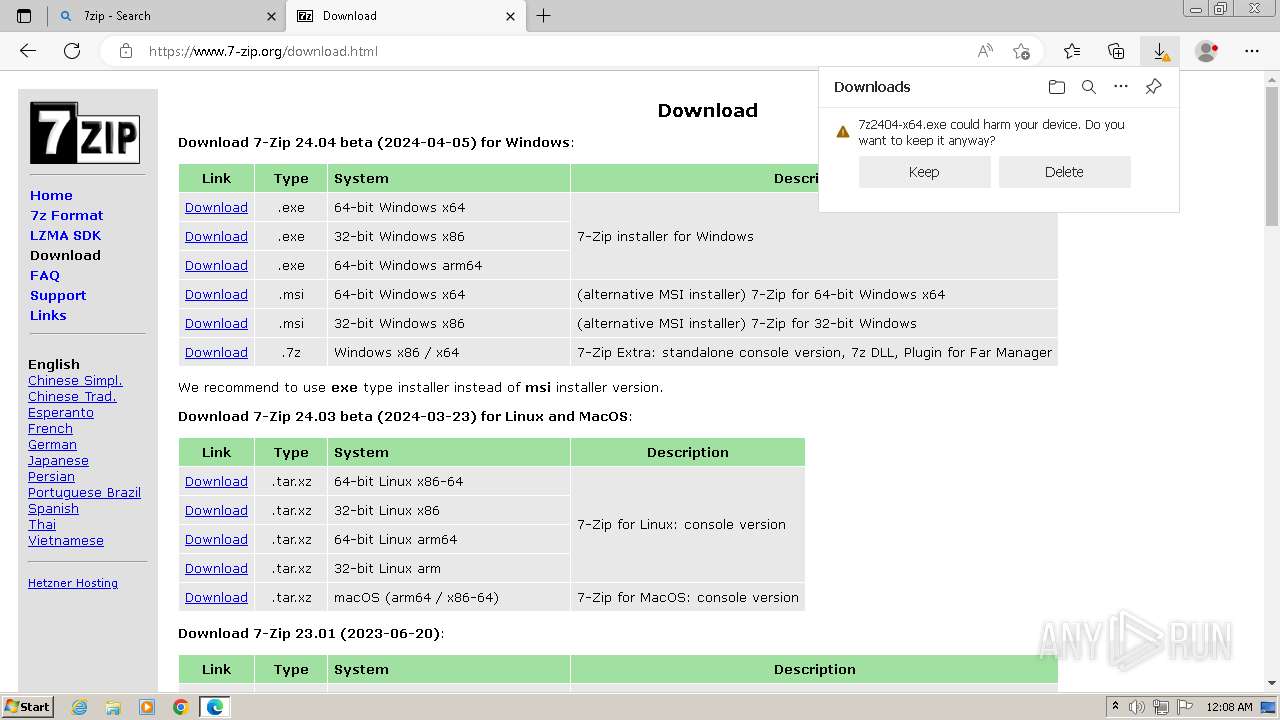Switch language to Chinese Simpl.
The image size is (1280, 720).
[x=75, y=381]
